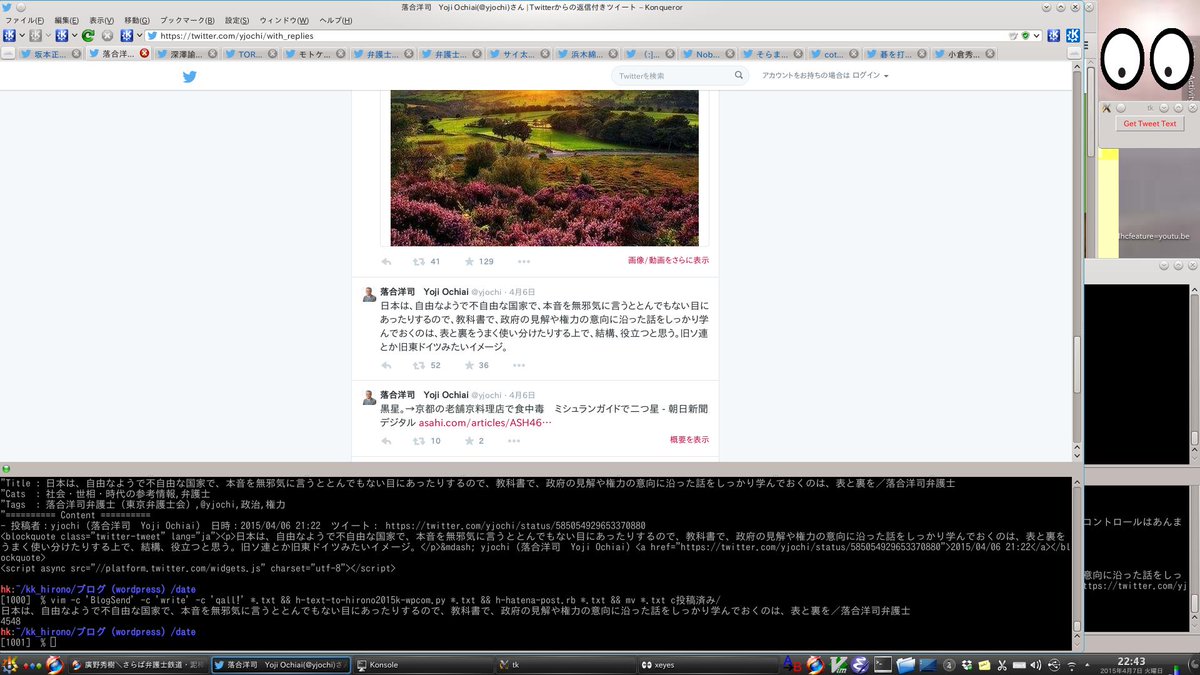1200x675 pixels.
Task: Click 画像/動画をさらに表示 link
Action: pyautogui.click(x=669, y=261)
